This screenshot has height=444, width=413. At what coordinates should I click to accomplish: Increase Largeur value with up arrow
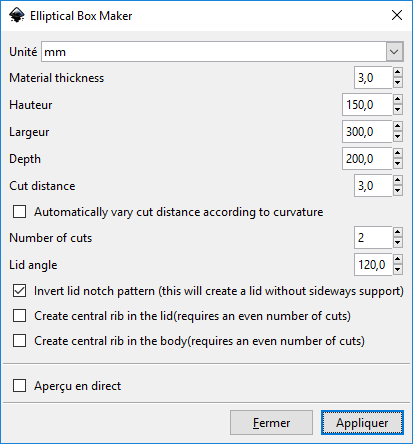click(x=397, y=126)
